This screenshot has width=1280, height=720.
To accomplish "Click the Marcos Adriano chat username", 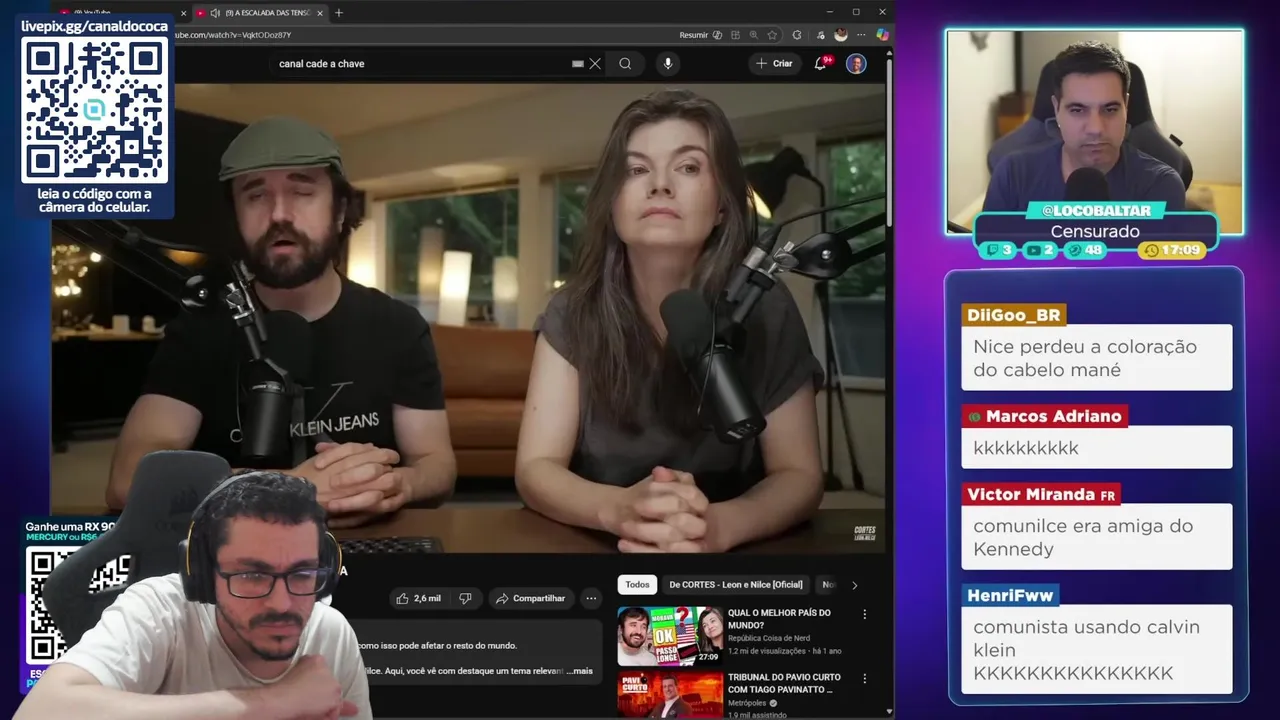I will point(1044,416).
